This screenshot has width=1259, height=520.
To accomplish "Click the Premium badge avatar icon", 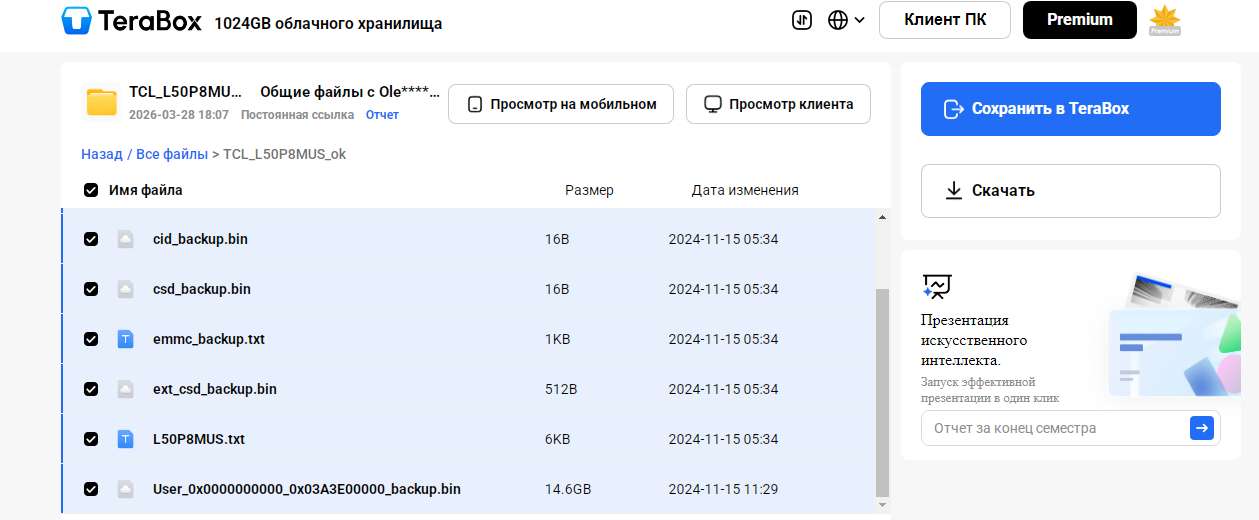I will (1165, 20).
